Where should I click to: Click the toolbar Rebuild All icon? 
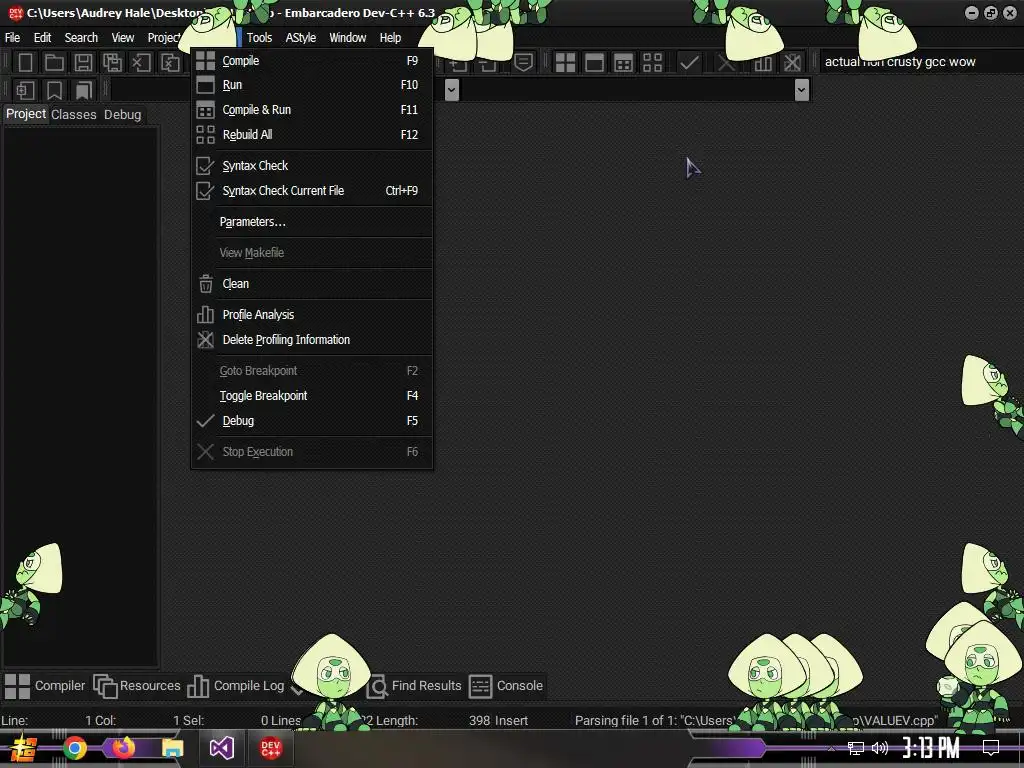tap(652, 63)
